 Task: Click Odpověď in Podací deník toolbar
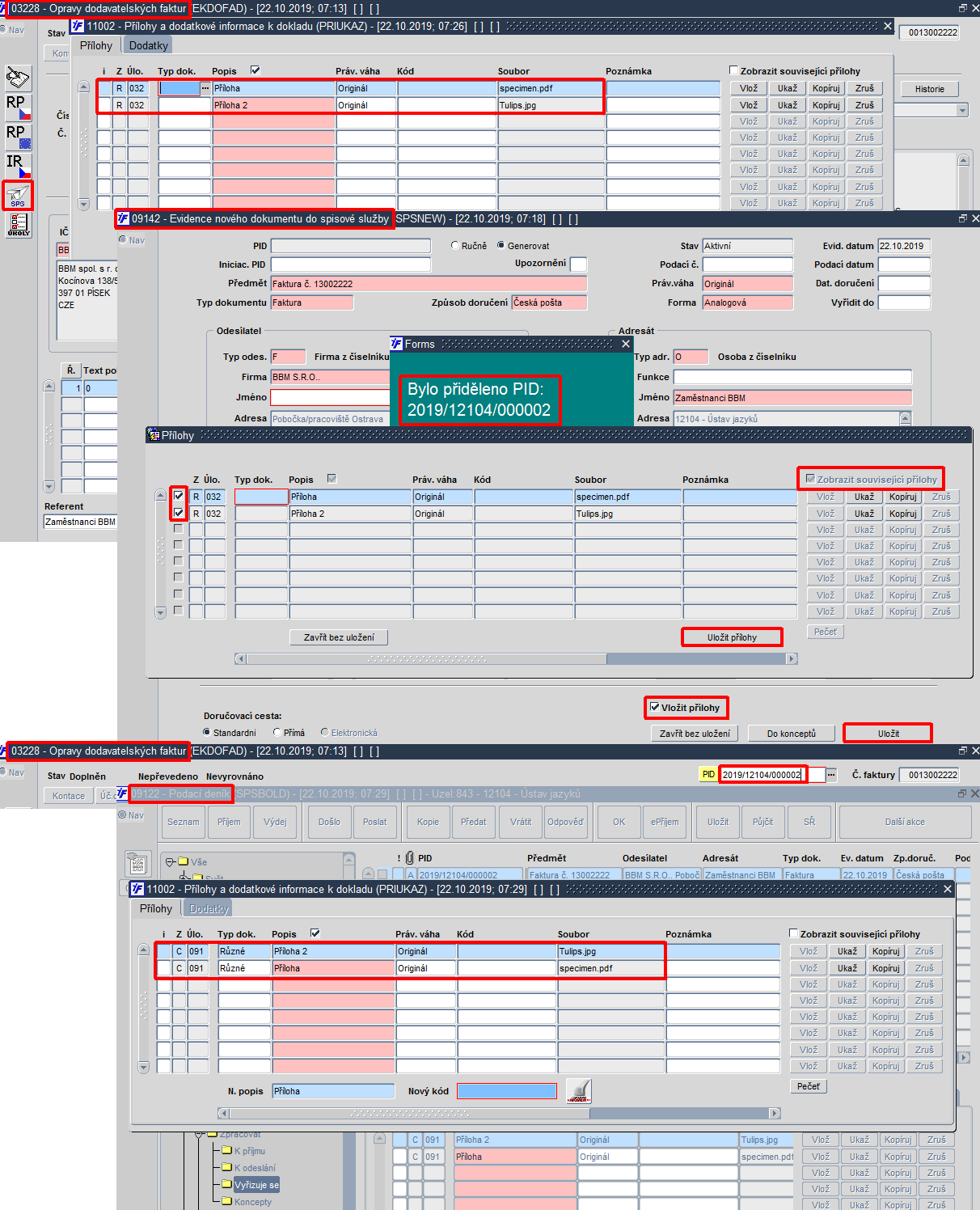point(565,822)
